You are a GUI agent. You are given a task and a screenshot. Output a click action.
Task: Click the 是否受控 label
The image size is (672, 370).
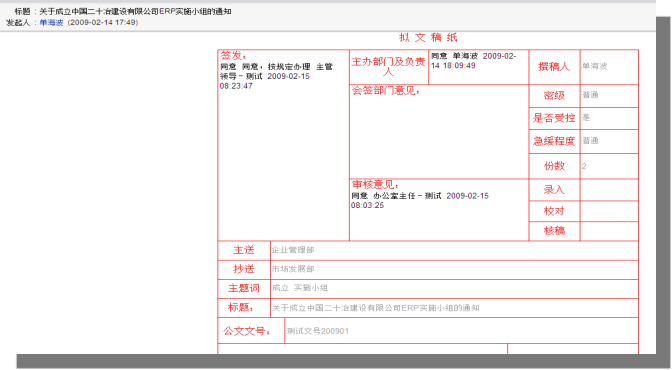pyautogui.click(x=554, y=118)
